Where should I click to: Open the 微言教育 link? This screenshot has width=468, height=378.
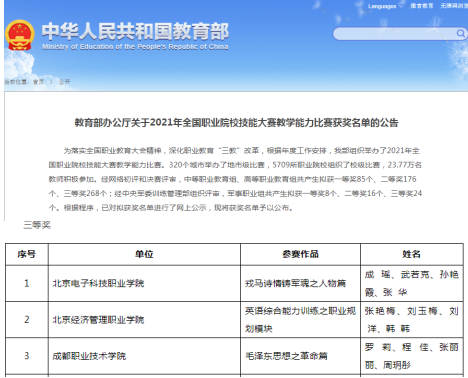[x=422, y=6]
